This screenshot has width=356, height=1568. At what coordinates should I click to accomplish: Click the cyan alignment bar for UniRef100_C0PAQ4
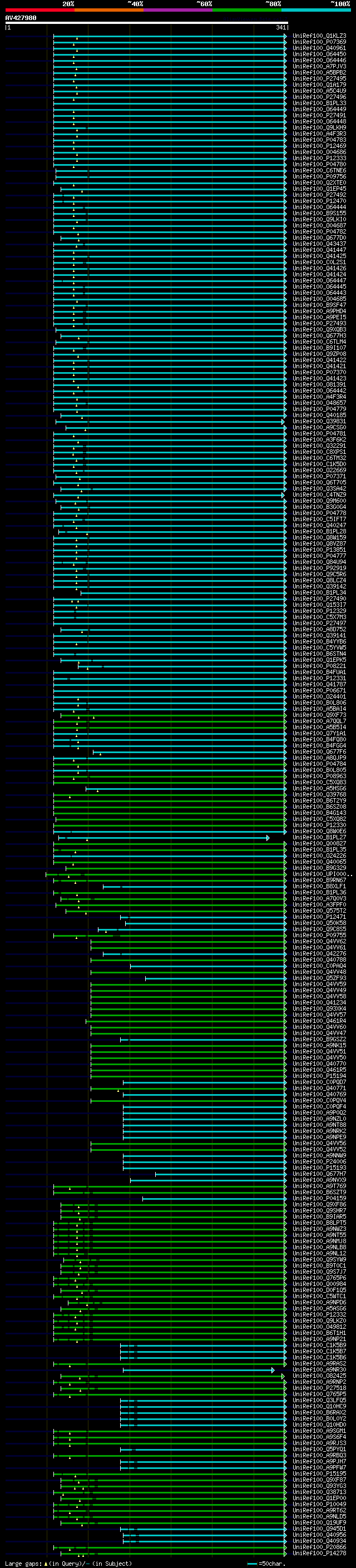(208, 966)
